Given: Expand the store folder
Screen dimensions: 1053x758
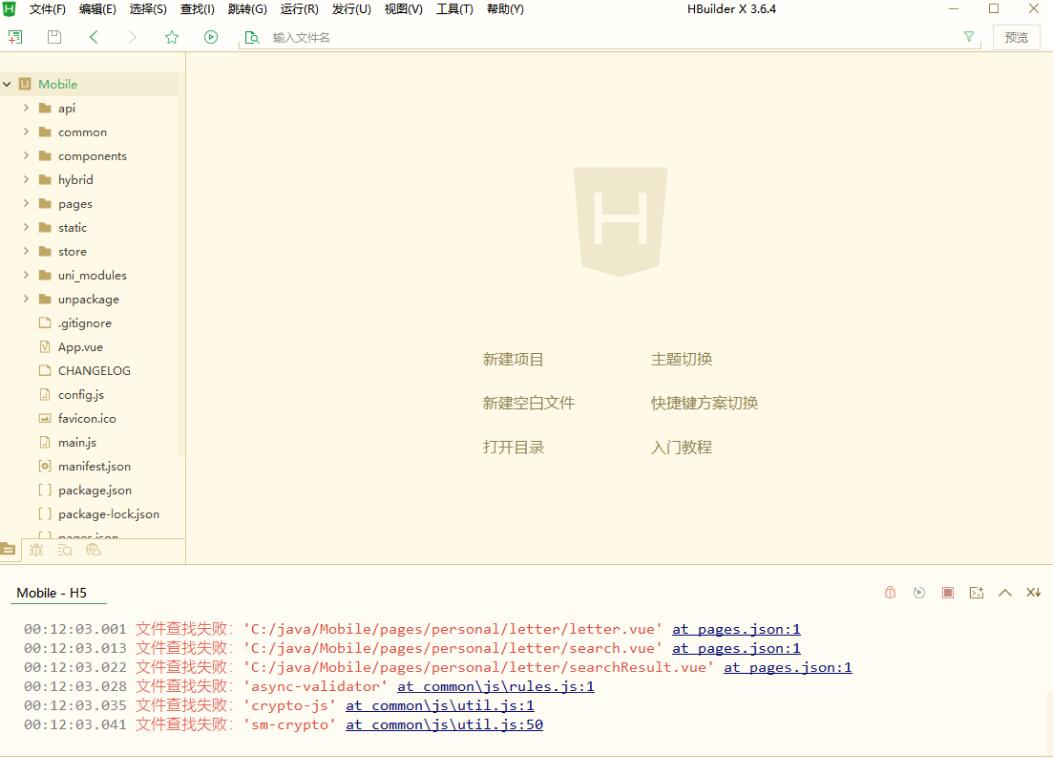Looking at the screenshot, I should pyautogui.click(x=26, y=251).
